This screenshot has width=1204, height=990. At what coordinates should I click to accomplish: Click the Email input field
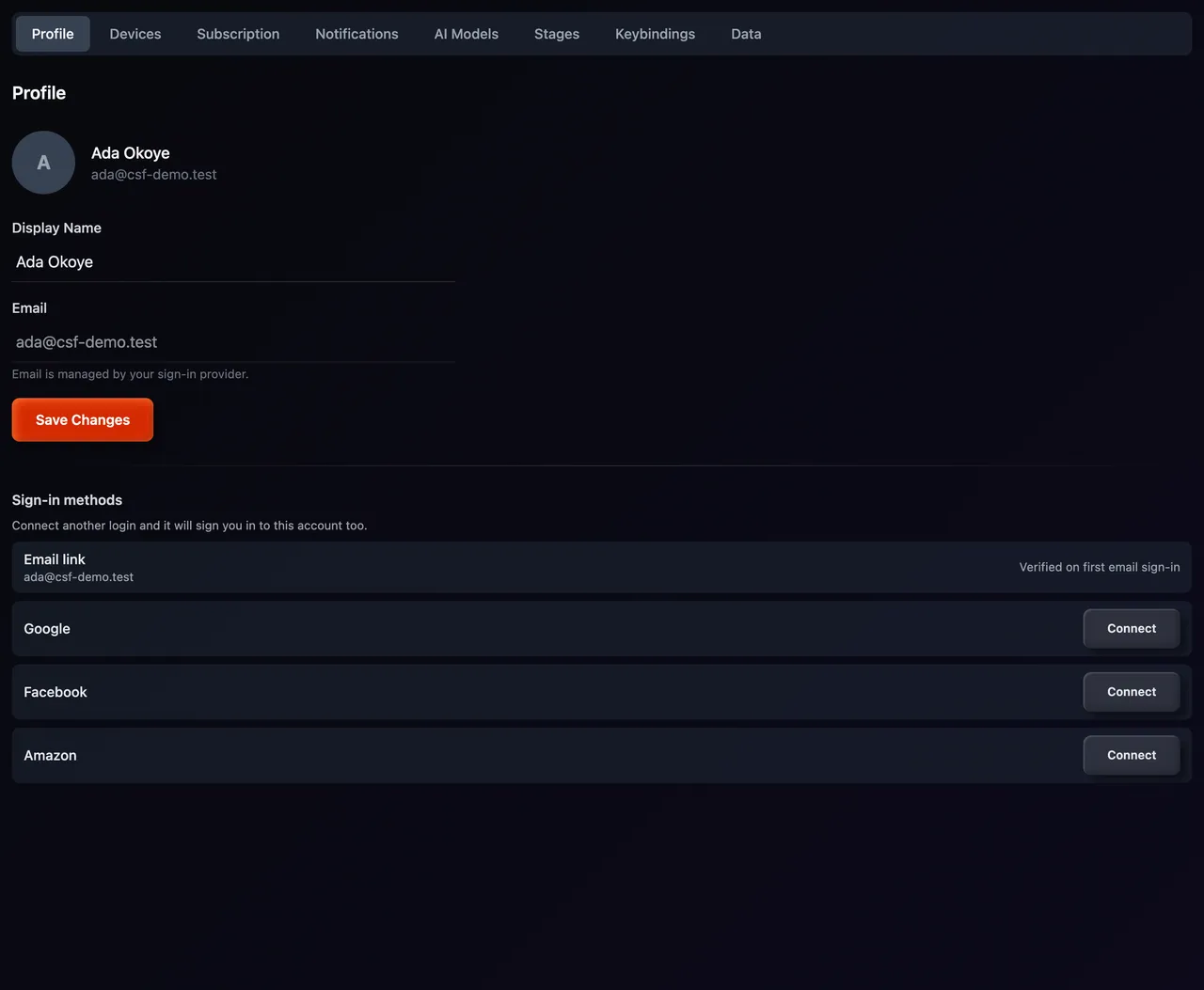coord(233,342)
